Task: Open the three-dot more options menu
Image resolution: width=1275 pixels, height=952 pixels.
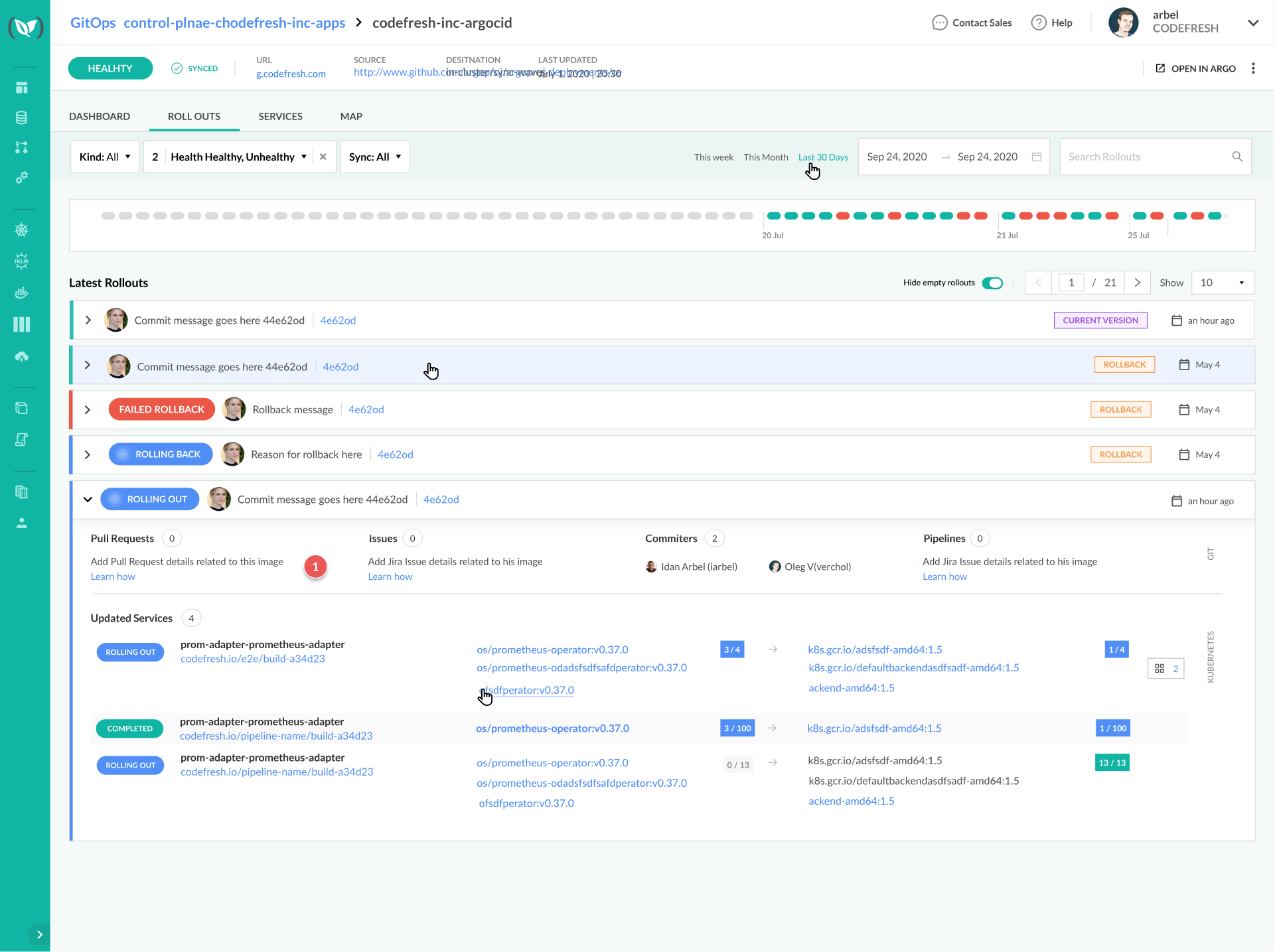Action: [1253, 68]
